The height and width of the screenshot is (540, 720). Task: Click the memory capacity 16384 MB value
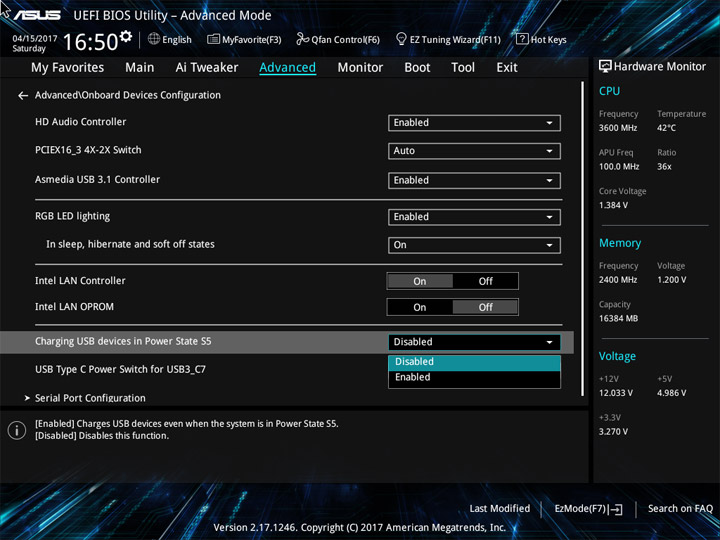[x=618, y=319]
